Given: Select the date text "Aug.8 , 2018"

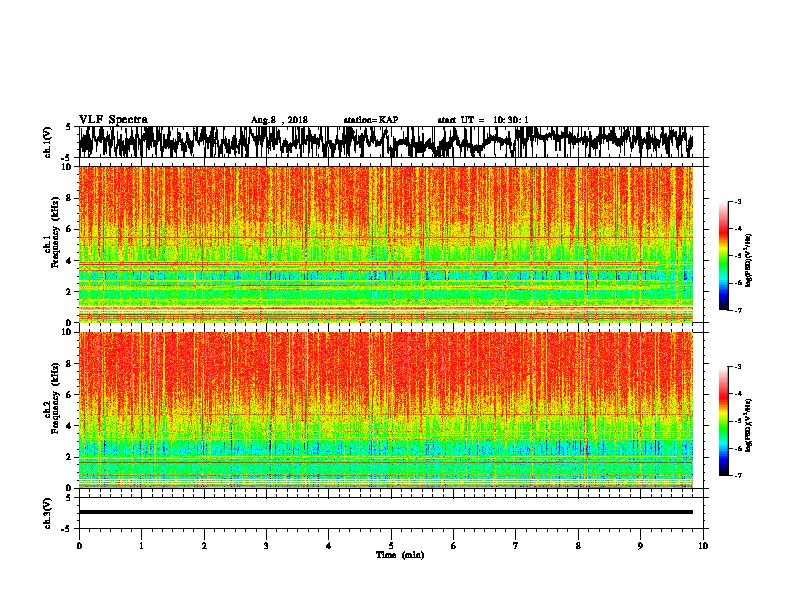Looking at the screenshot, I should (279, 120).
